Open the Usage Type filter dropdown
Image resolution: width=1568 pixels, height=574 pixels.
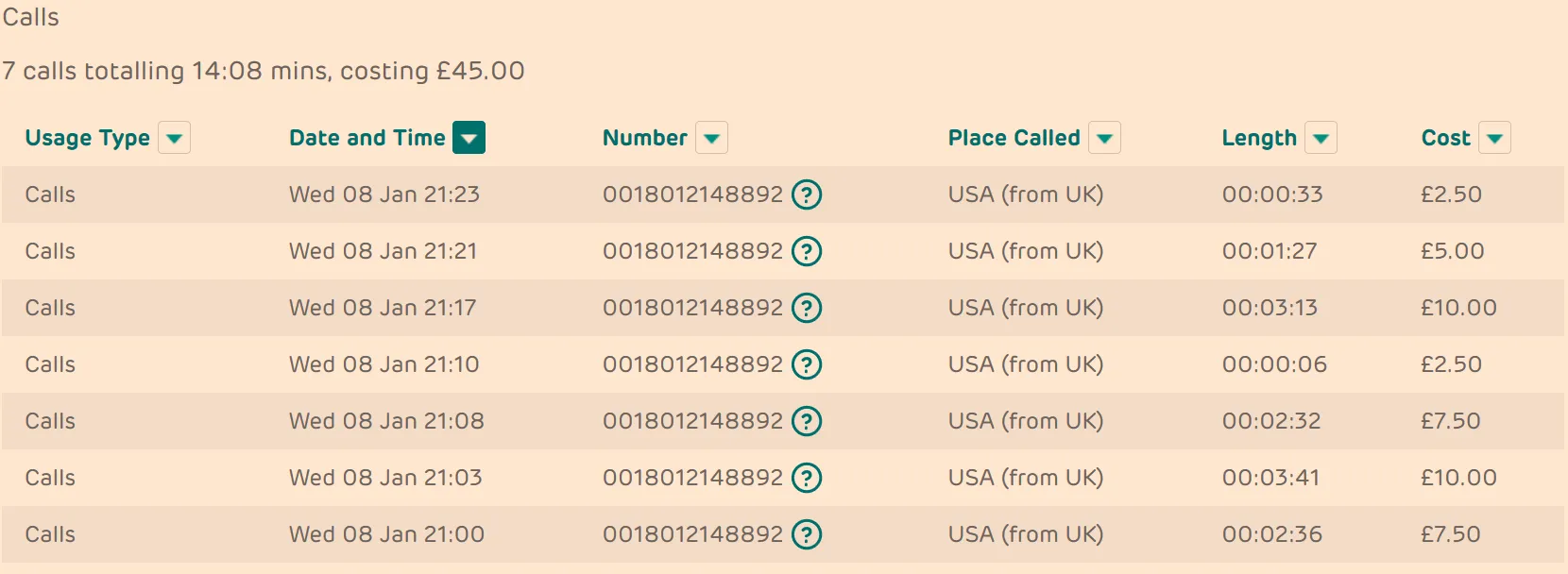click(x=174, y=138)
